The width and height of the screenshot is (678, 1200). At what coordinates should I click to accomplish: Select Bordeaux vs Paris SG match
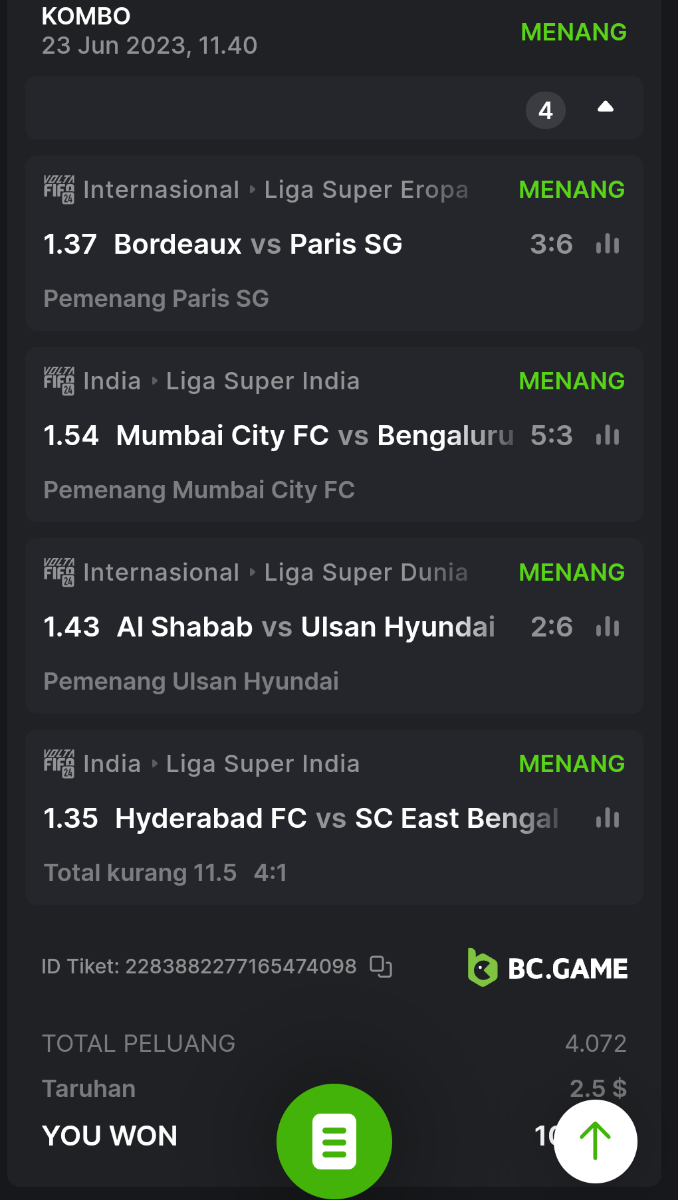pos(258,244)
